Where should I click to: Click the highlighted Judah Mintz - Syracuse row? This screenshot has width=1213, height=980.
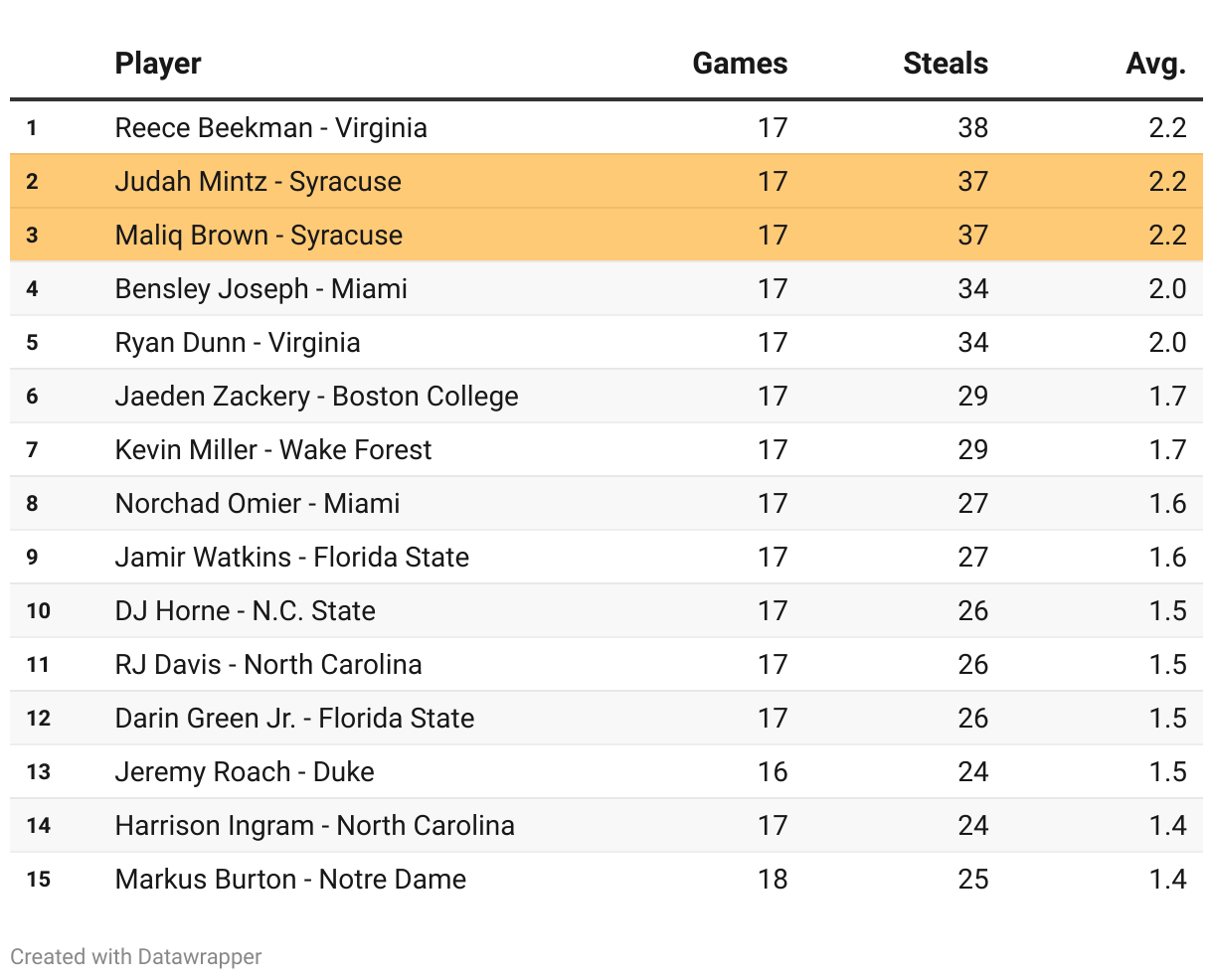(259, 181)
